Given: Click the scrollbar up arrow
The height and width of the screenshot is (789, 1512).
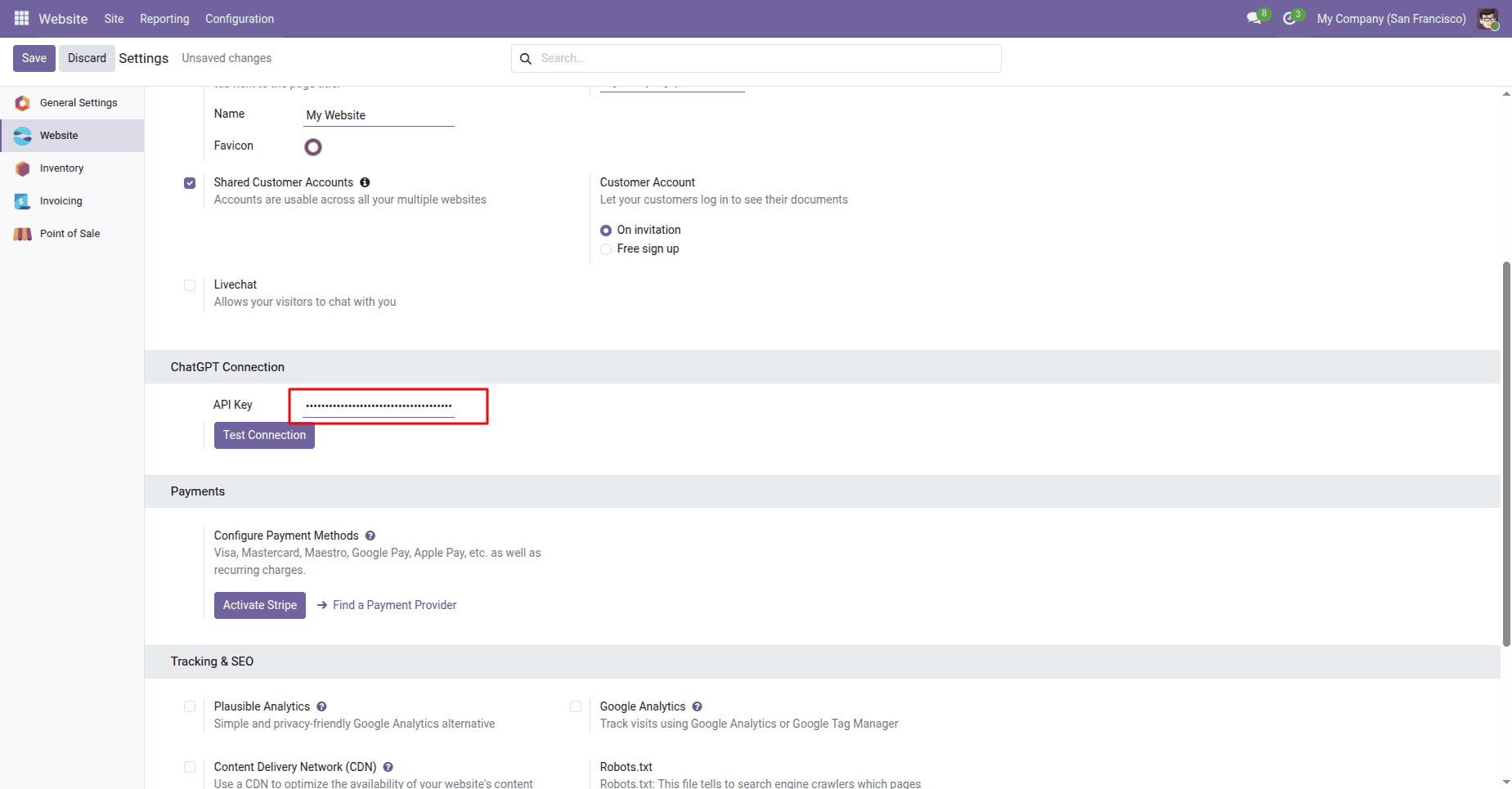Looking at the screenshot, I should point(1506,94).
